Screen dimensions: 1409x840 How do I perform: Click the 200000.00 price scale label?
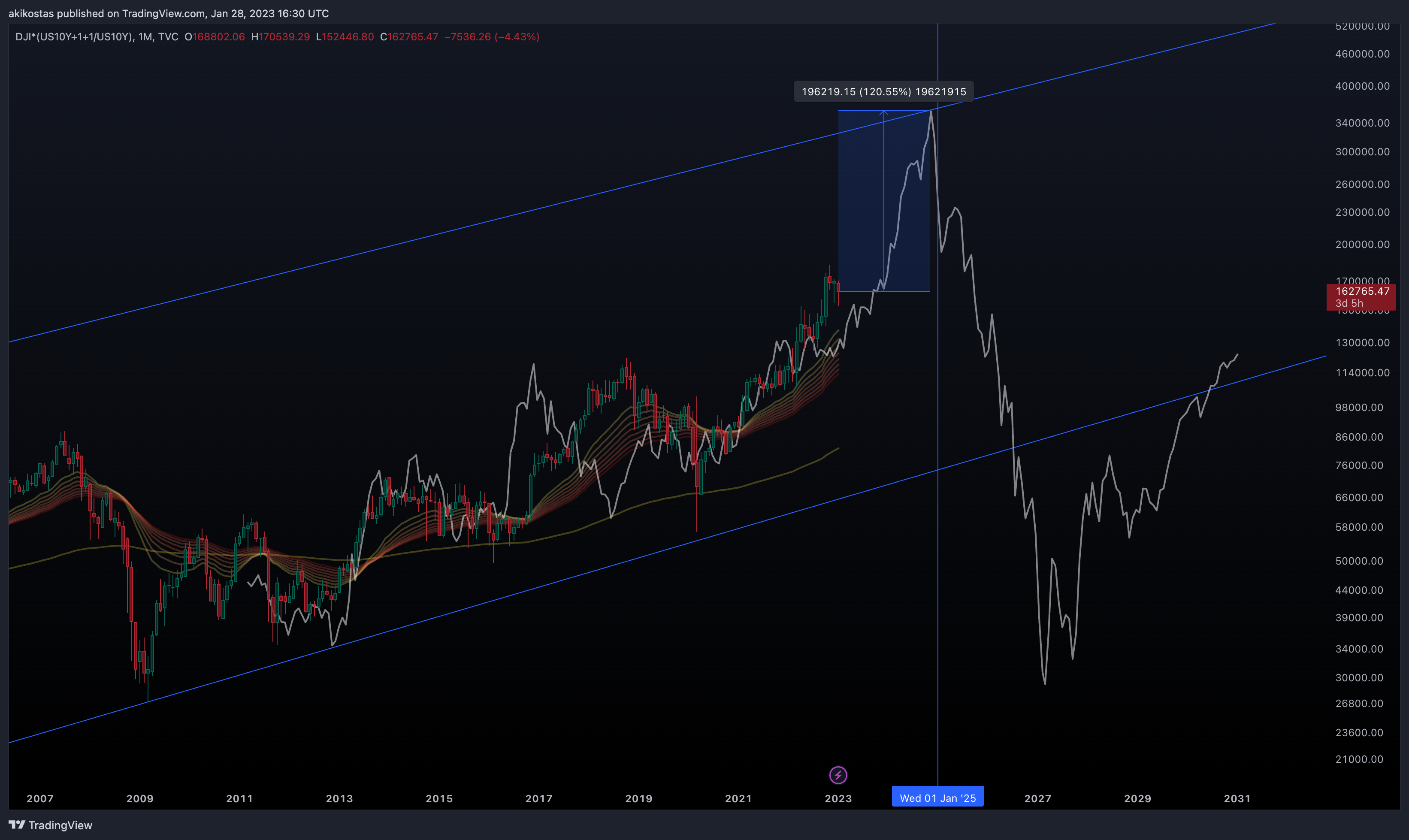pos(1362,245)
